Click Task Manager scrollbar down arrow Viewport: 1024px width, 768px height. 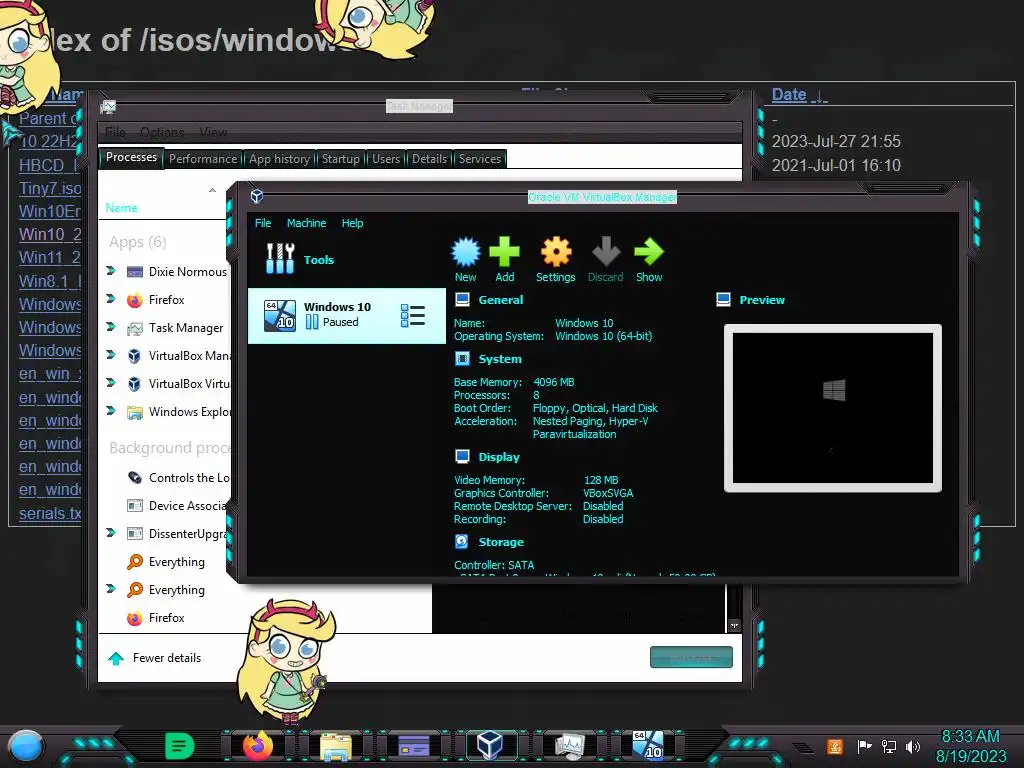tap(734, 625)
